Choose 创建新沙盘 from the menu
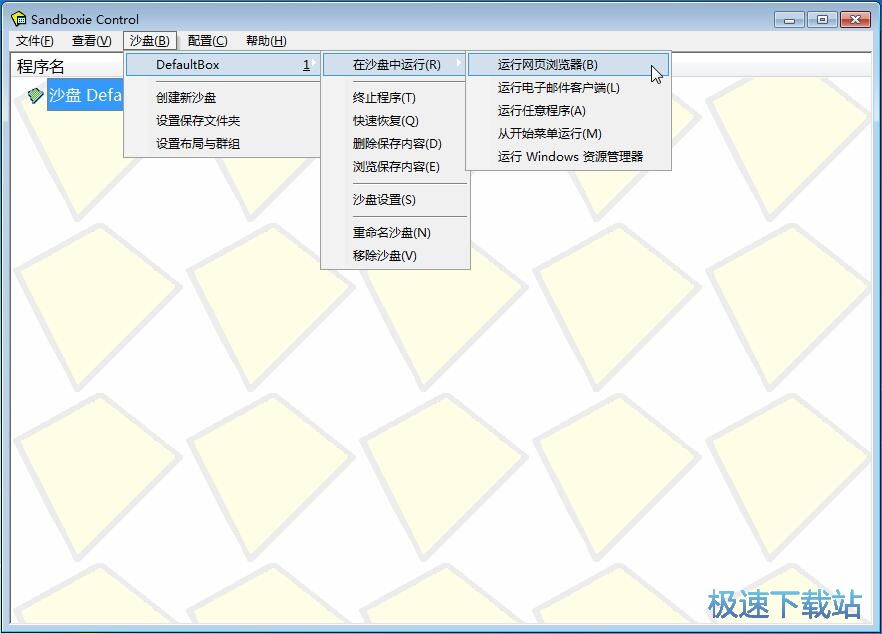Image resolution: width=882 pixels, height=634 pixels. pyautogui.click(x=223, y=97)
